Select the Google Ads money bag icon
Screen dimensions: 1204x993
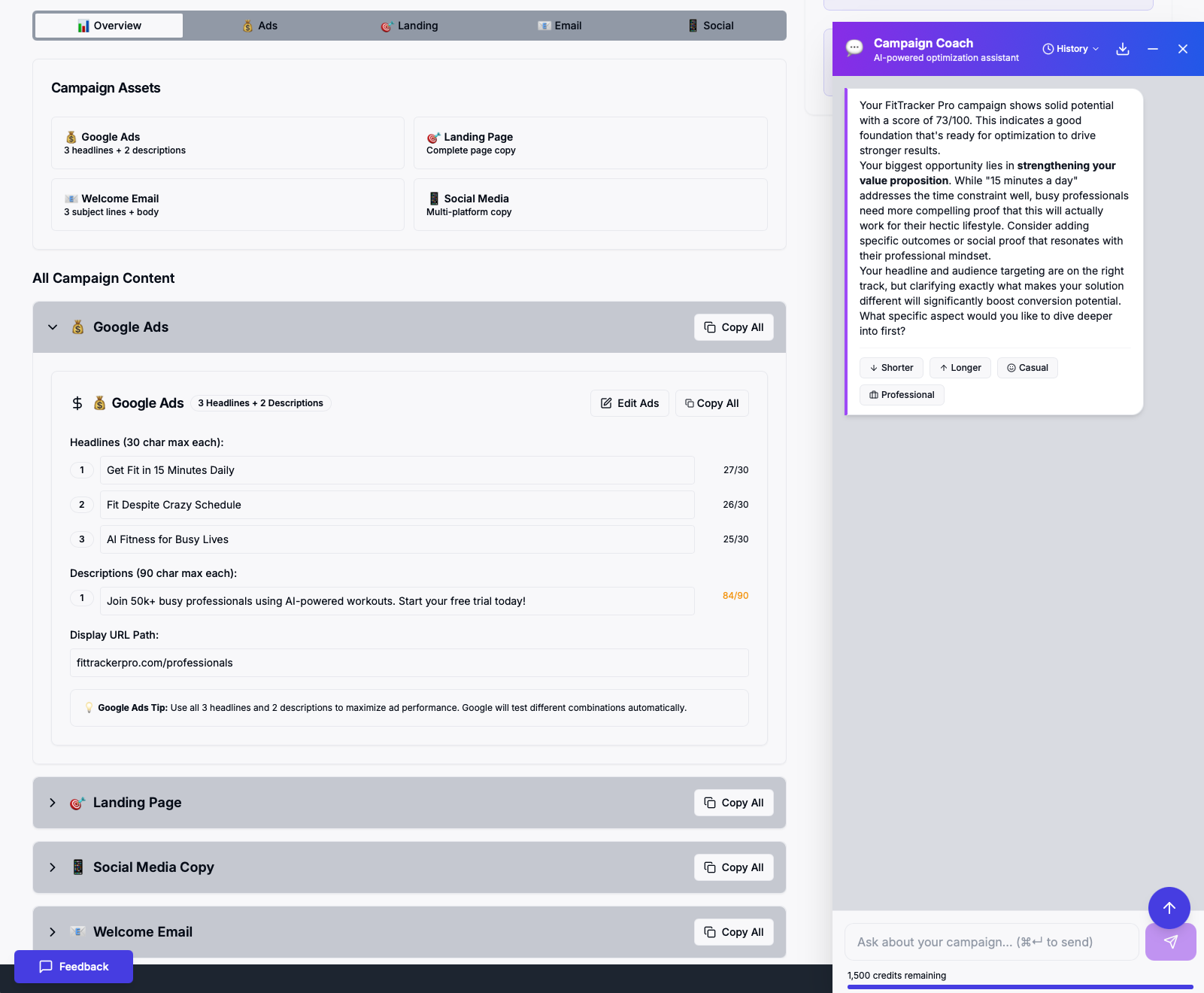tap(71, 137)
